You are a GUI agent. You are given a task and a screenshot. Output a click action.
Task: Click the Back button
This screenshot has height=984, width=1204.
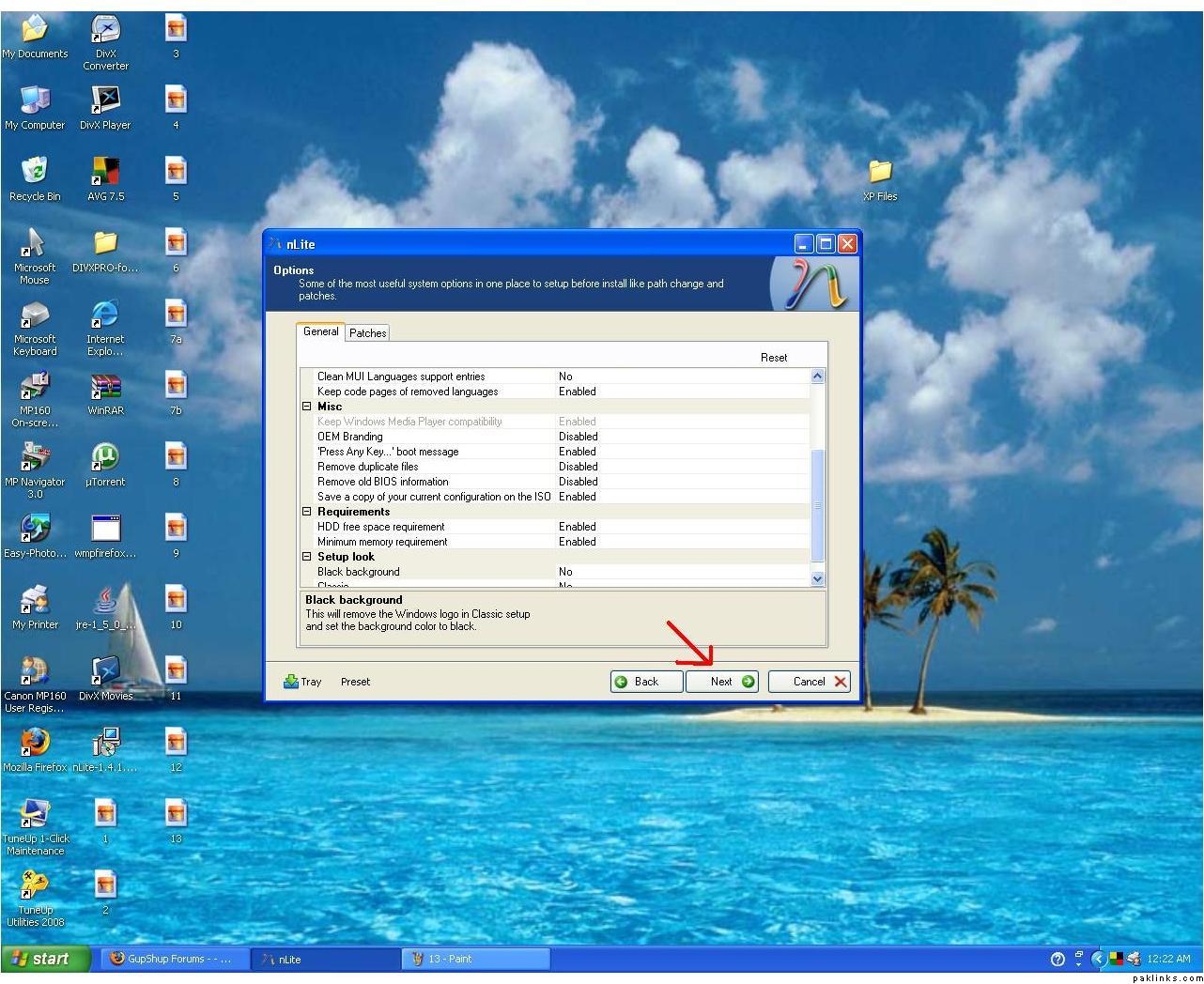point(645,682)
